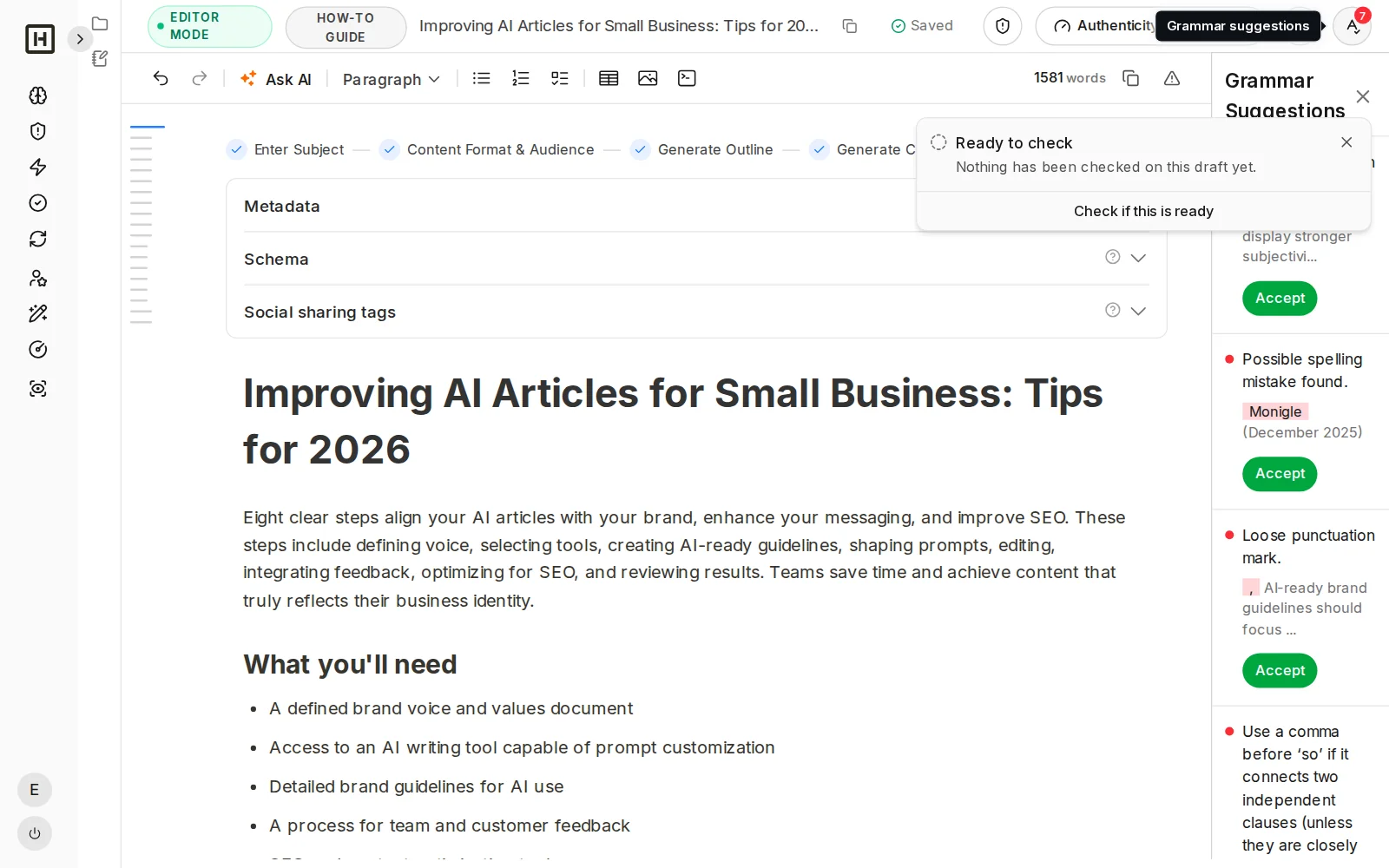Image resolution: width=1389 pixels, height=868 pixels.
Task: Go to Enter Subject step
Action: [286, 149]
